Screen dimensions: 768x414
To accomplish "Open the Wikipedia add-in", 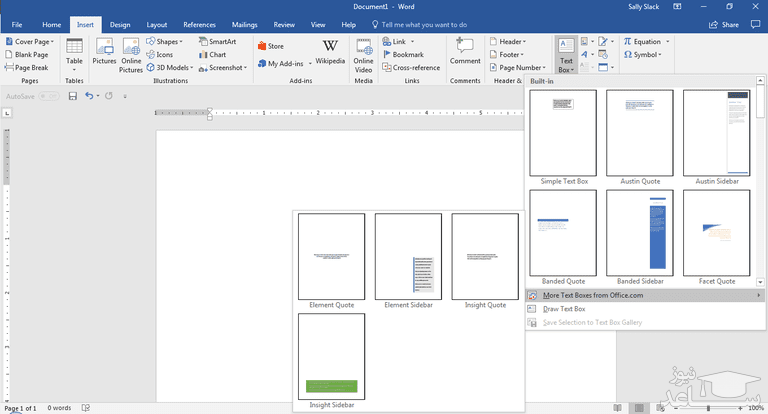I will coord(331,52).
